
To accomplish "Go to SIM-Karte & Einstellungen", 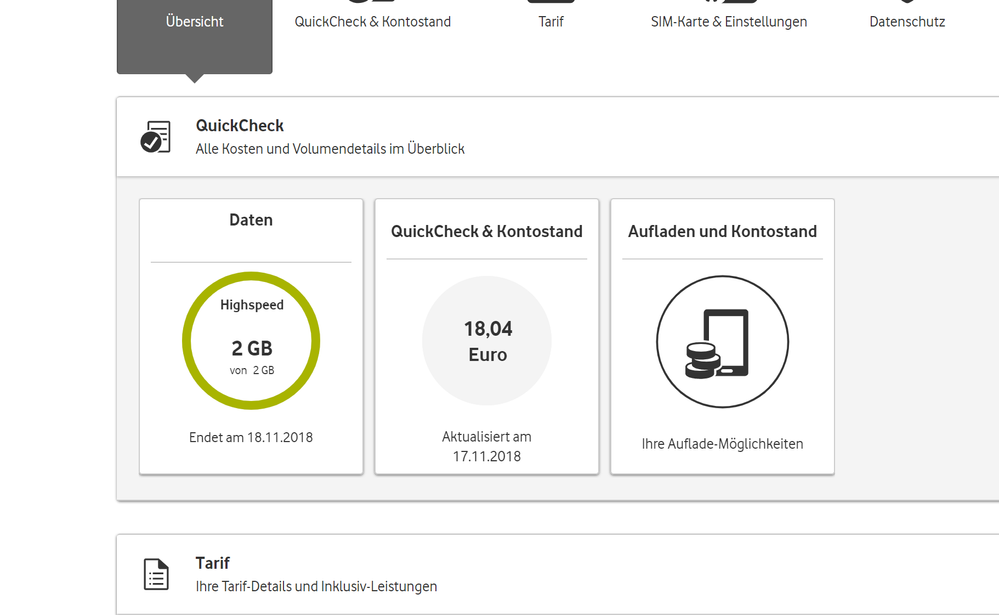I will (729, 20).
